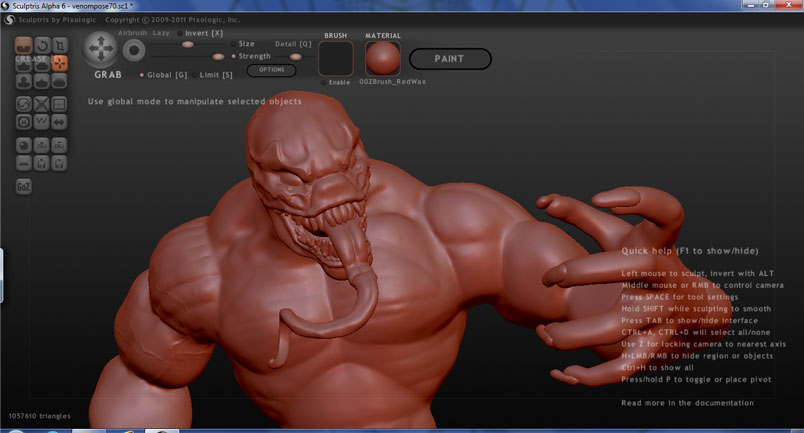The height and width of the screenshot is (433, 804).
Task: Select the Pinch brush tool
Action: click(x=42, y=81)
